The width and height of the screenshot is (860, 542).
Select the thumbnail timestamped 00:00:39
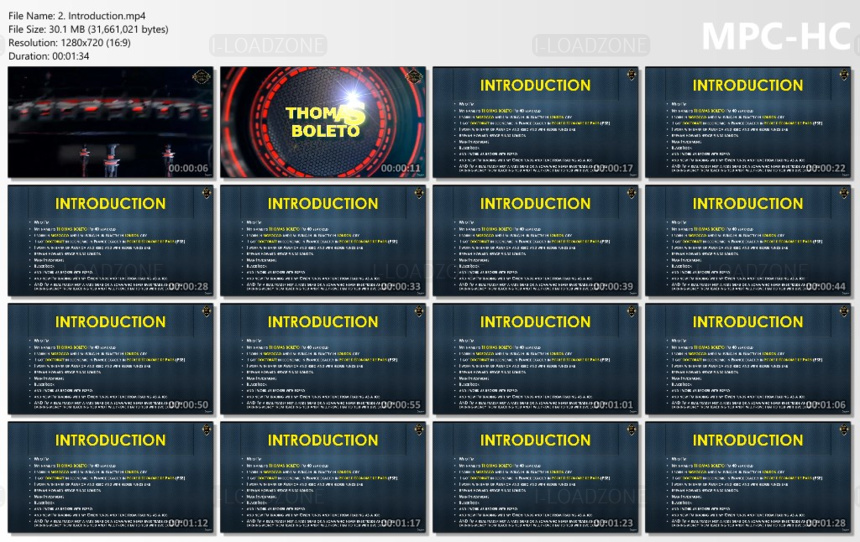tap(535, 241)
